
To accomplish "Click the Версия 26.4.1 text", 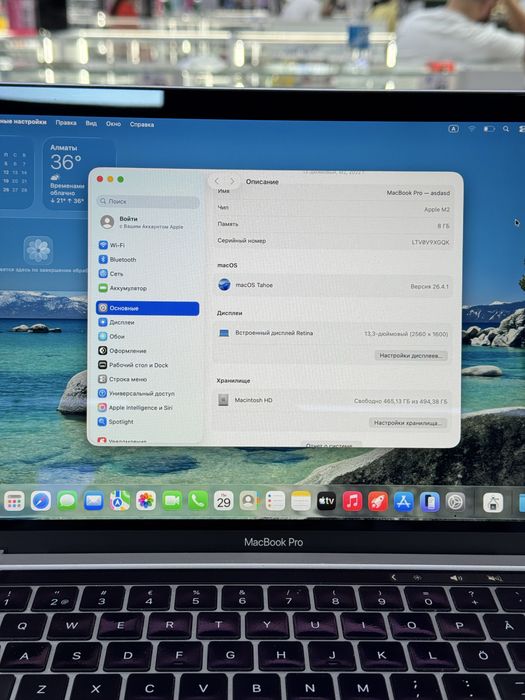I will tap(429, 286).
